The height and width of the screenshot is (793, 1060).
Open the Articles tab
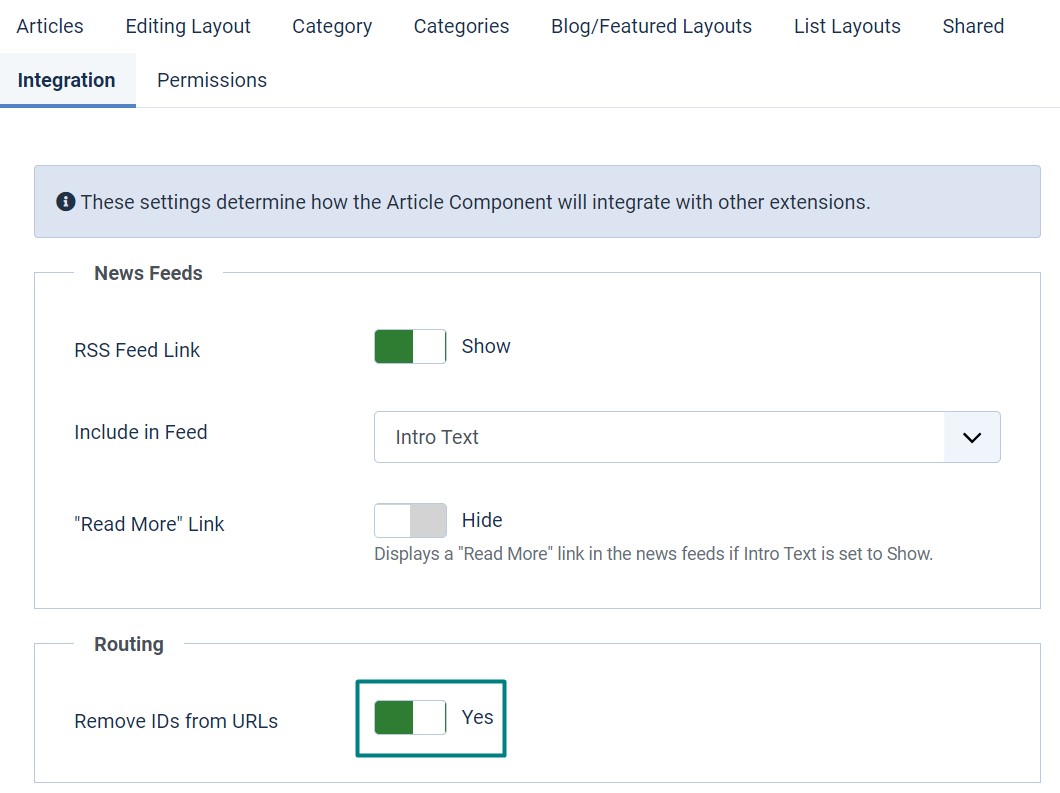[x=50, y=26]
